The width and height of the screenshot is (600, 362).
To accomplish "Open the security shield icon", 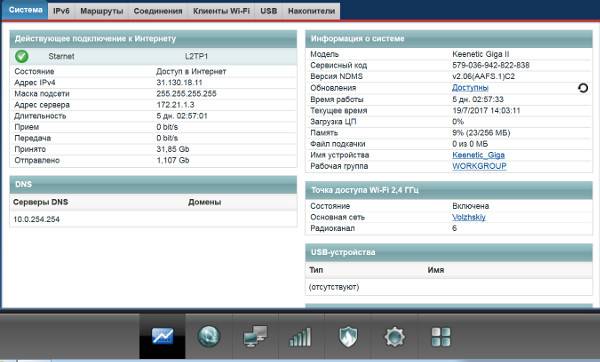I will pyautogui.click(x=348, y=337).
